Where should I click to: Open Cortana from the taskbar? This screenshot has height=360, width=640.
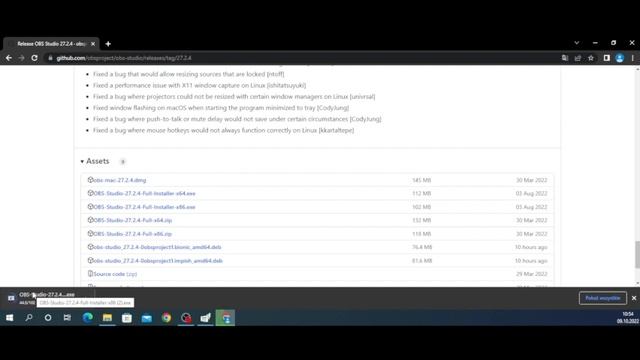[48, 318]
